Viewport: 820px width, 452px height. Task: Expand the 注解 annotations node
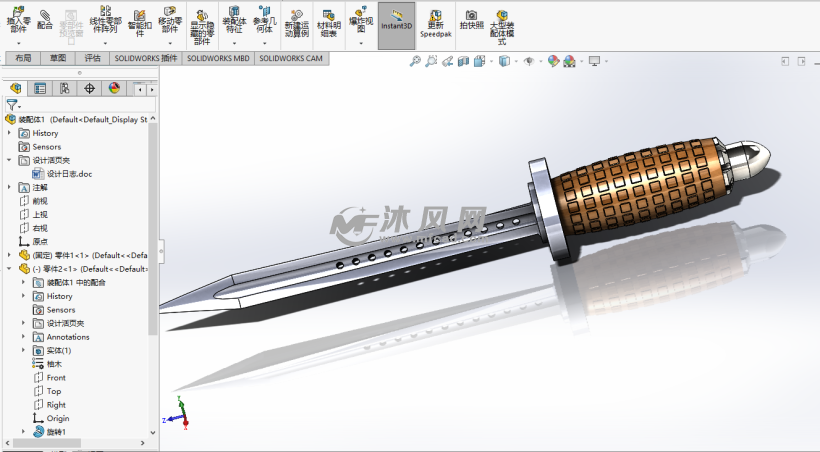pyautogui.click(x=9, y=187)
